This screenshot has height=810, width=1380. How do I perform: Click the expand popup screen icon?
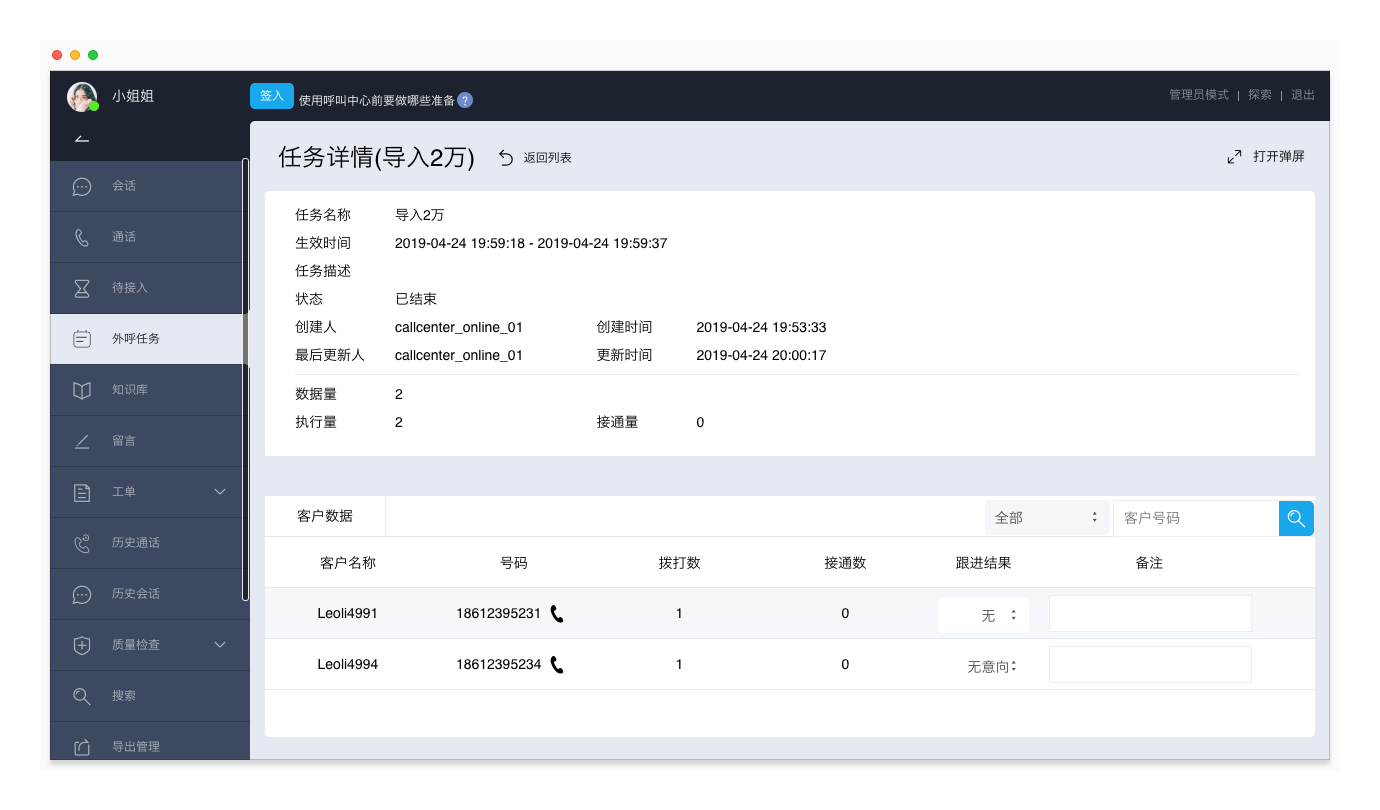(x=1234, y=157)
